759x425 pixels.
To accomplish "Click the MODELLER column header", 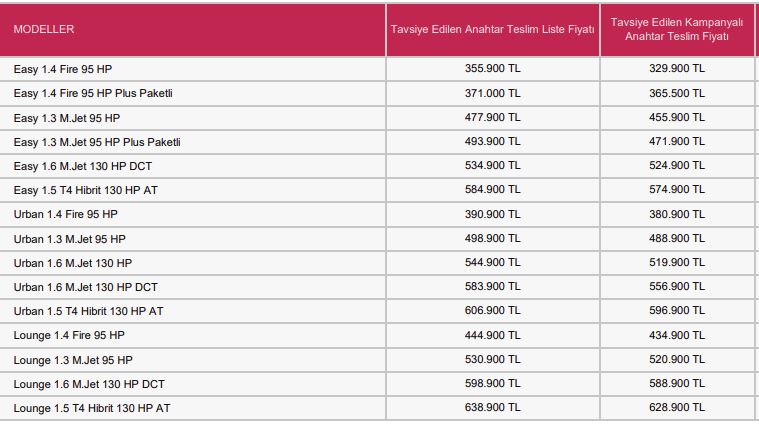I will [x=44, y=30].
